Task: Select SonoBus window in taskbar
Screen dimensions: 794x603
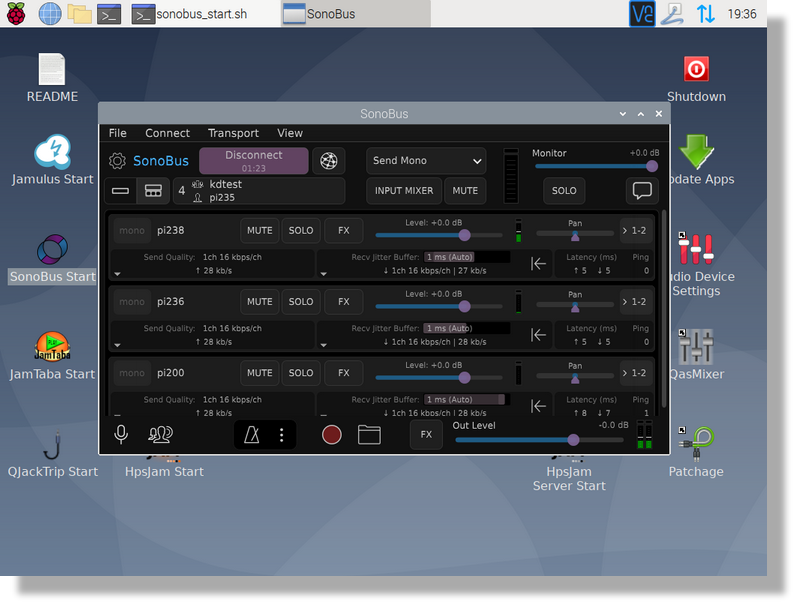Action: pos(355,14)
